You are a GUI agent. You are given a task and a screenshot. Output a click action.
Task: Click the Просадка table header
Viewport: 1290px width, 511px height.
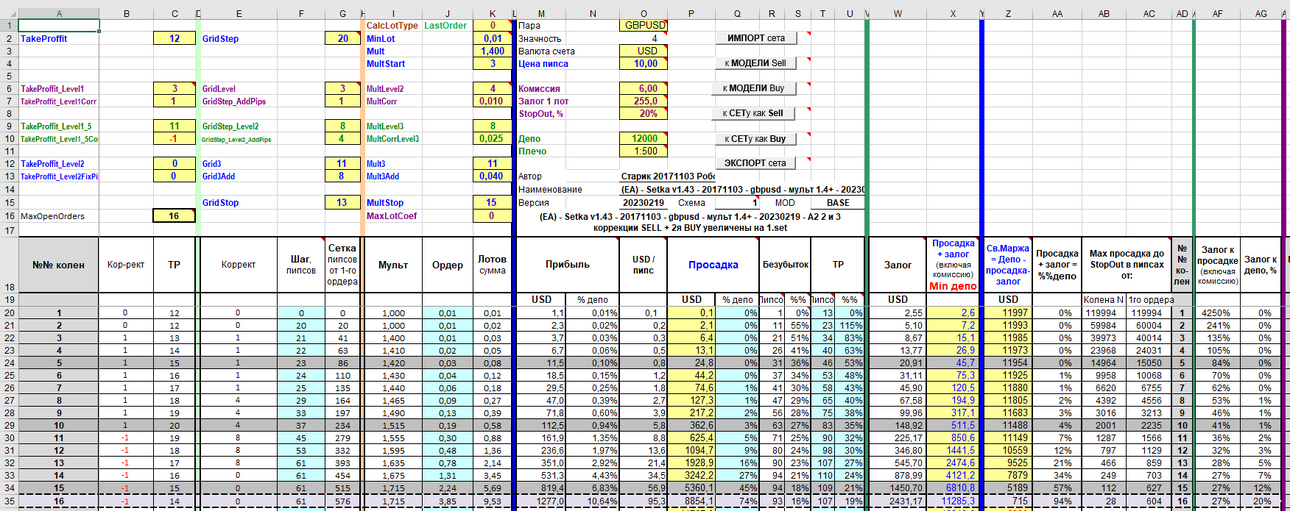[714, 265]
